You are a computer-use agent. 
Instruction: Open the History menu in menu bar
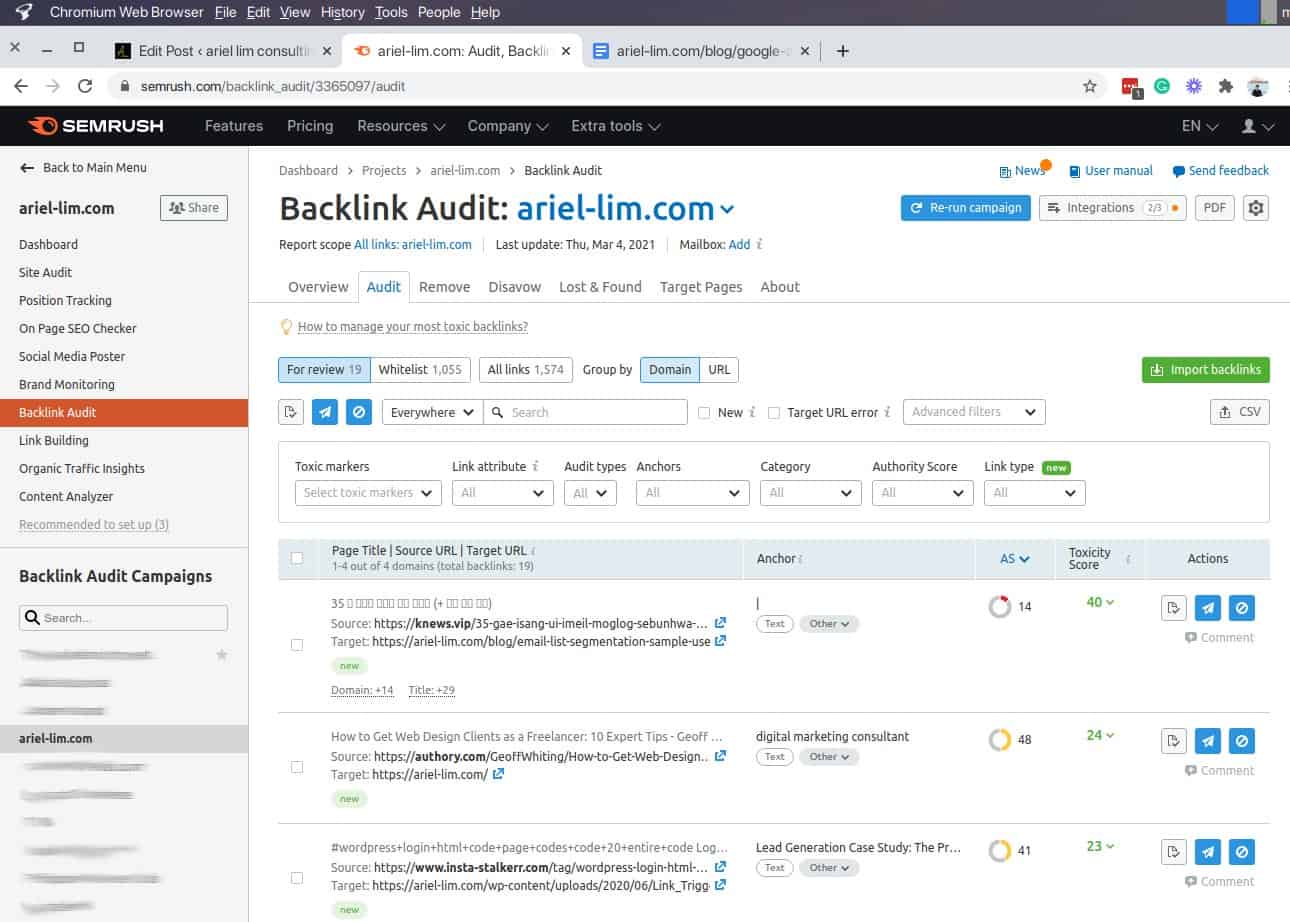(342, 12)
